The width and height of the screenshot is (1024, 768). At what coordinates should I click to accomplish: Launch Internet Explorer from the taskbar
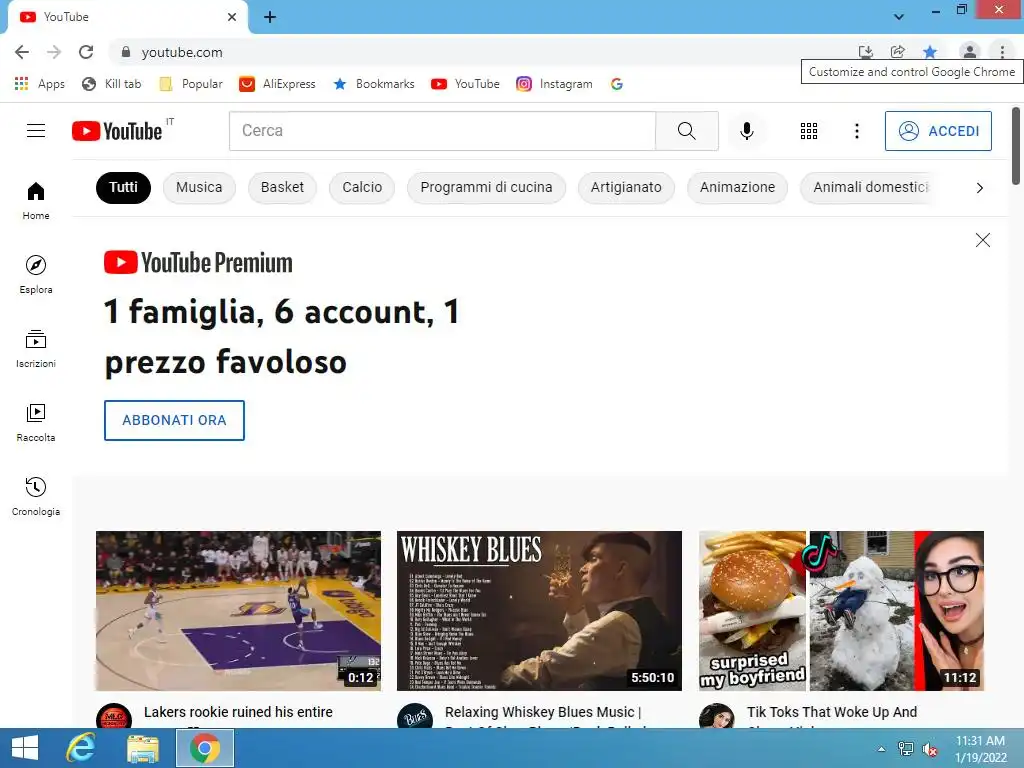[81, 748]
